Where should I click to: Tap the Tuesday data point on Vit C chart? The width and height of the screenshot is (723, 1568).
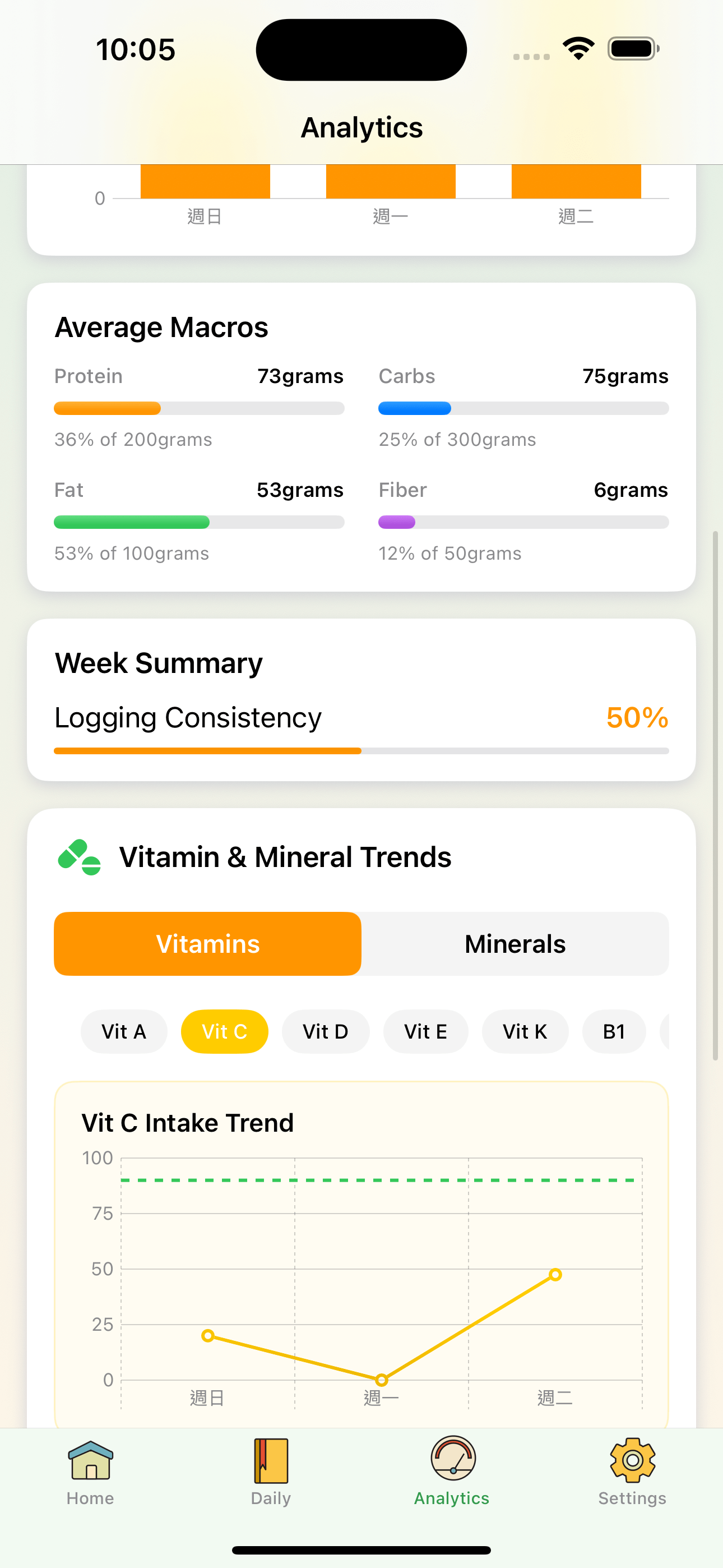[x=555, y=1275]
